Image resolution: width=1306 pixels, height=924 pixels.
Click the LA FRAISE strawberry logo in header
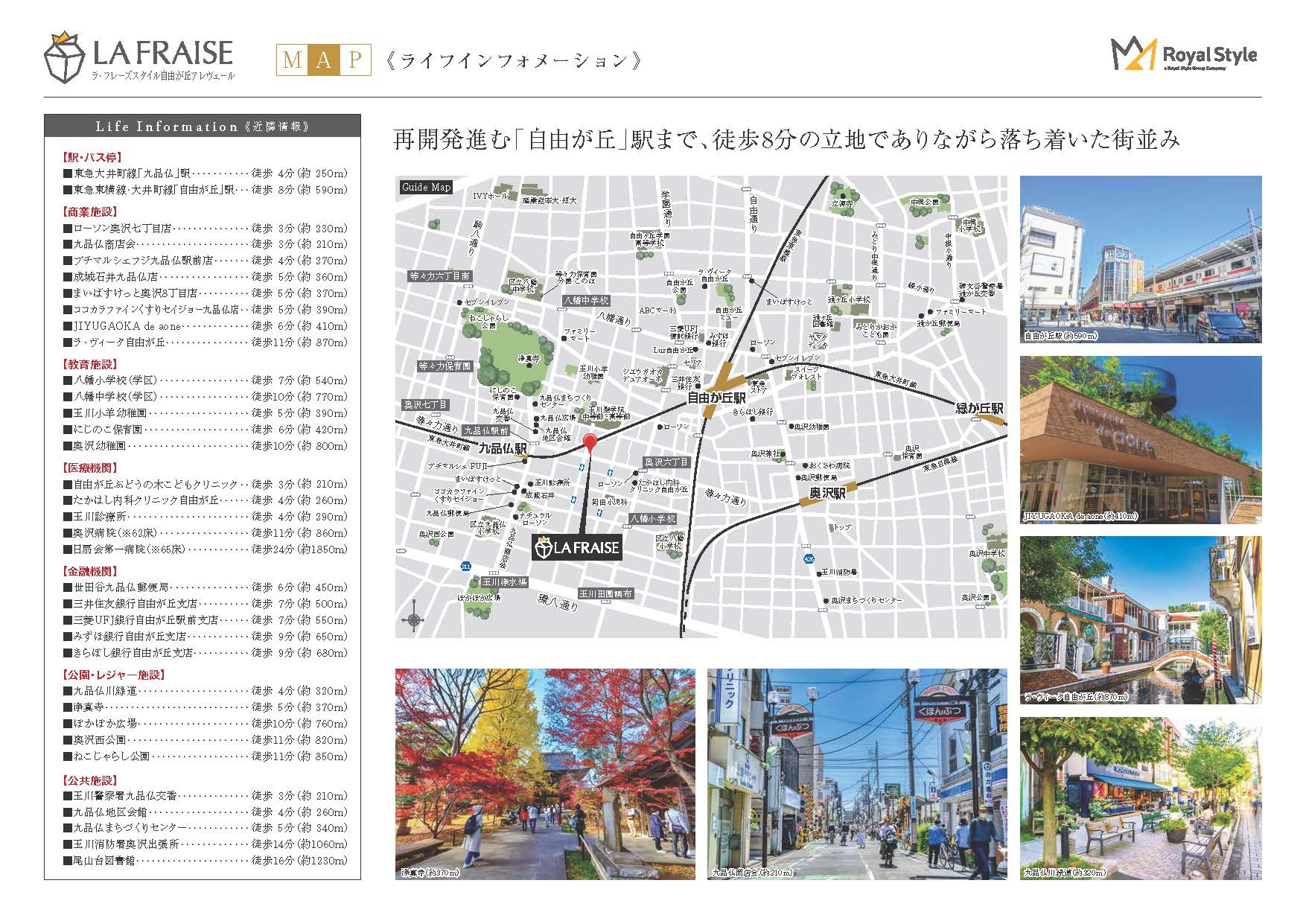[x=65, y=59]
